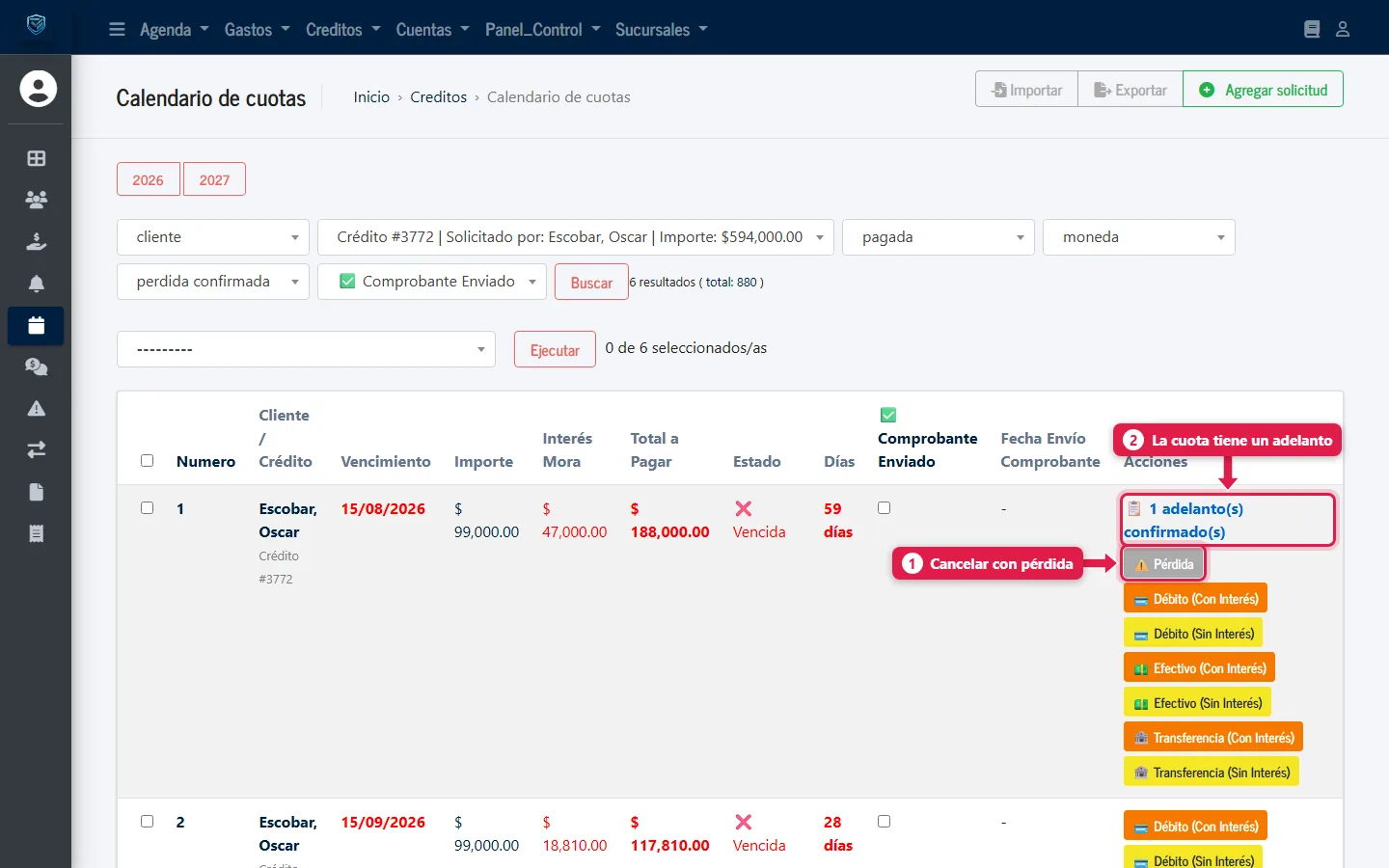Select the 2027 year filter

point(214,179)
